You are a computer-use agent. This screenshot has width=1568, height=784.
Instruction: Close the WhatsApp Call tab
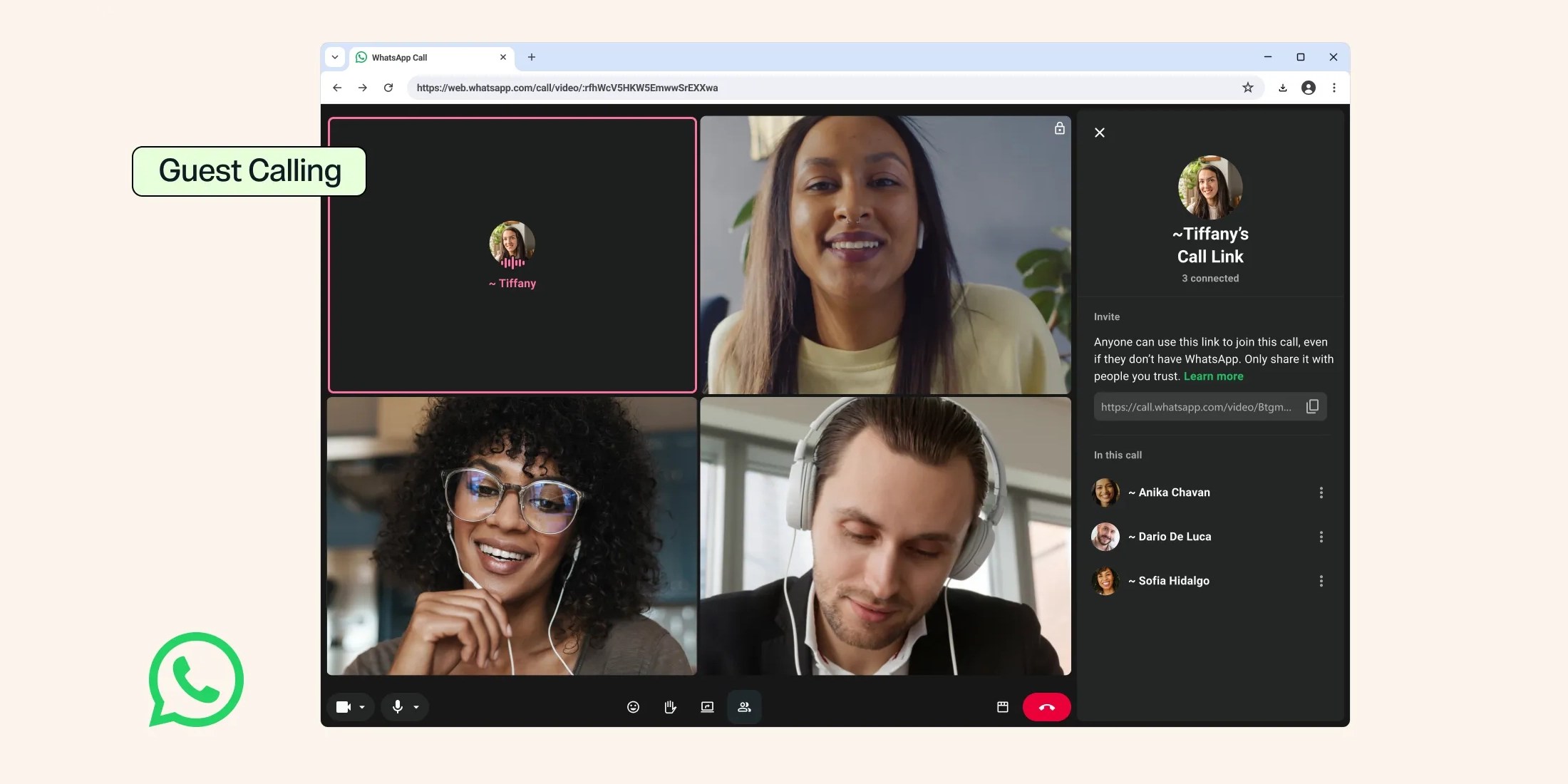coord(503,57)
